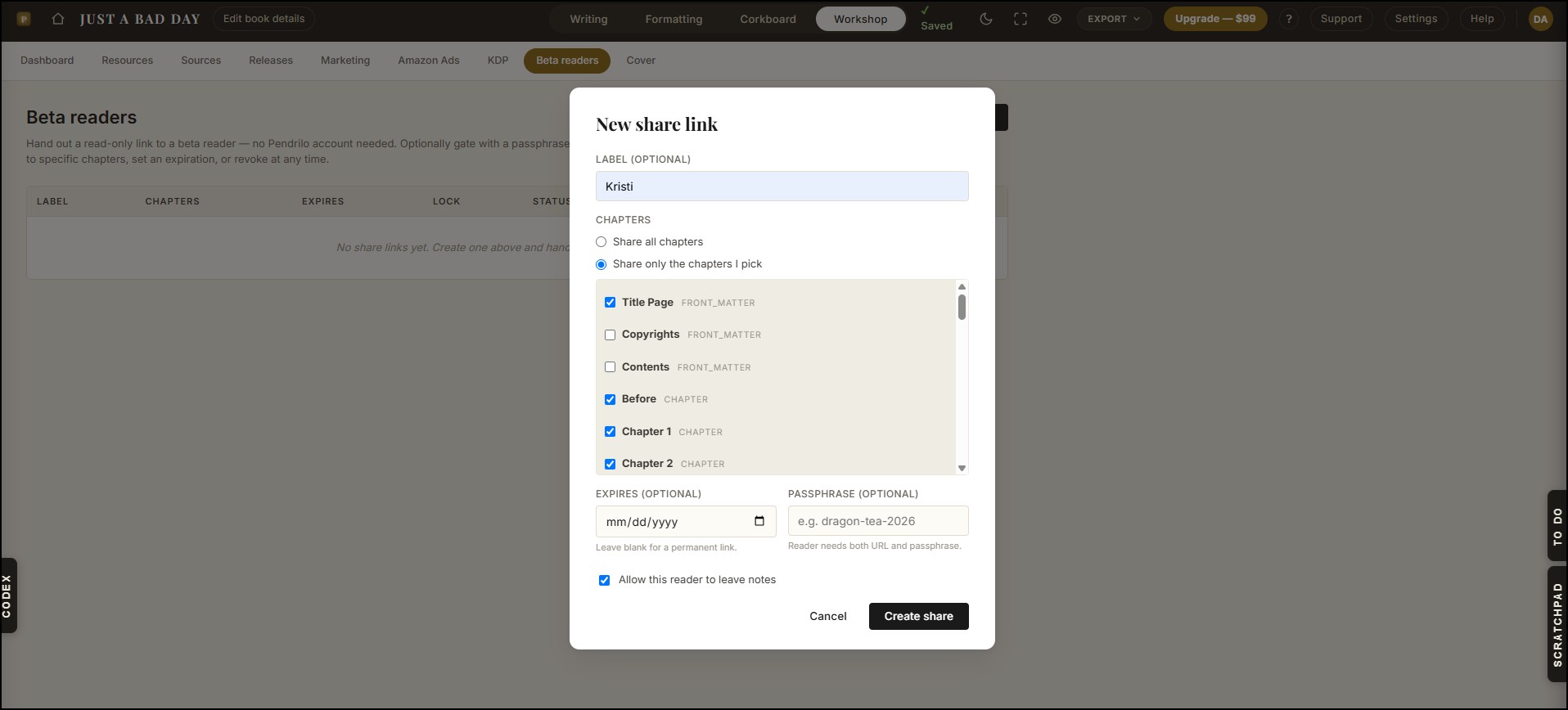1568x710 pixels.
Task: Switch to the Writing tab
Action: (588, 19)
